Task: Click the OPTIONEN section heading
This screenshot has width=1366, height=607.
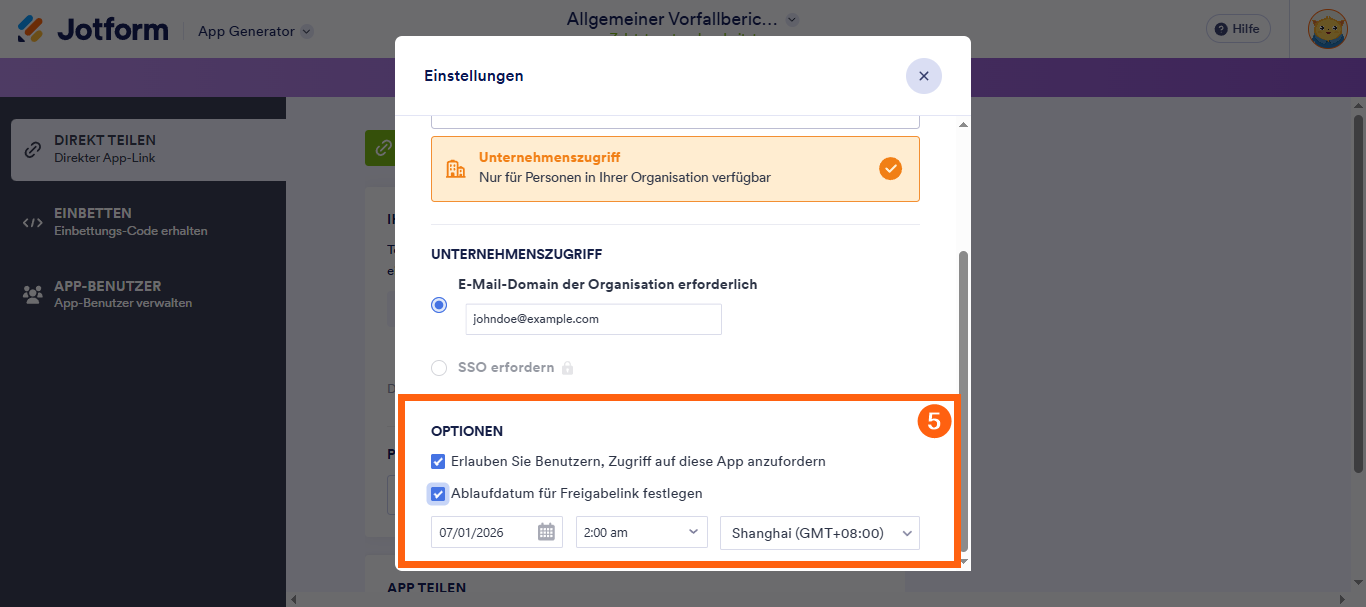Action: (467, 431)
